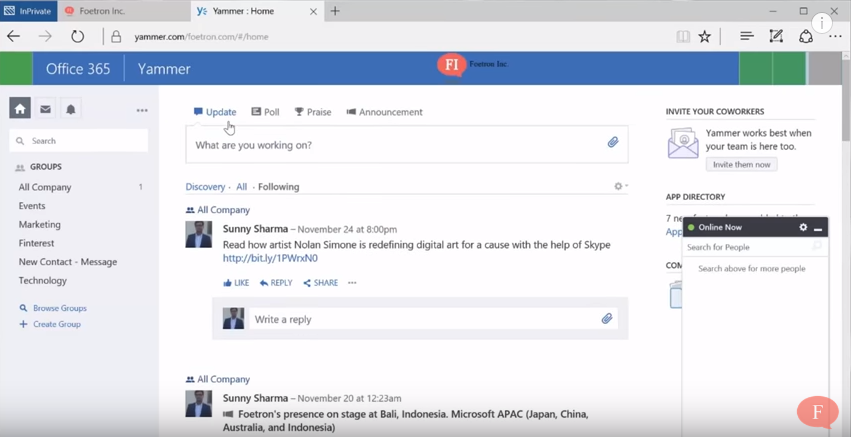Open the sidebar more options ellipsis

pos(142,110)
